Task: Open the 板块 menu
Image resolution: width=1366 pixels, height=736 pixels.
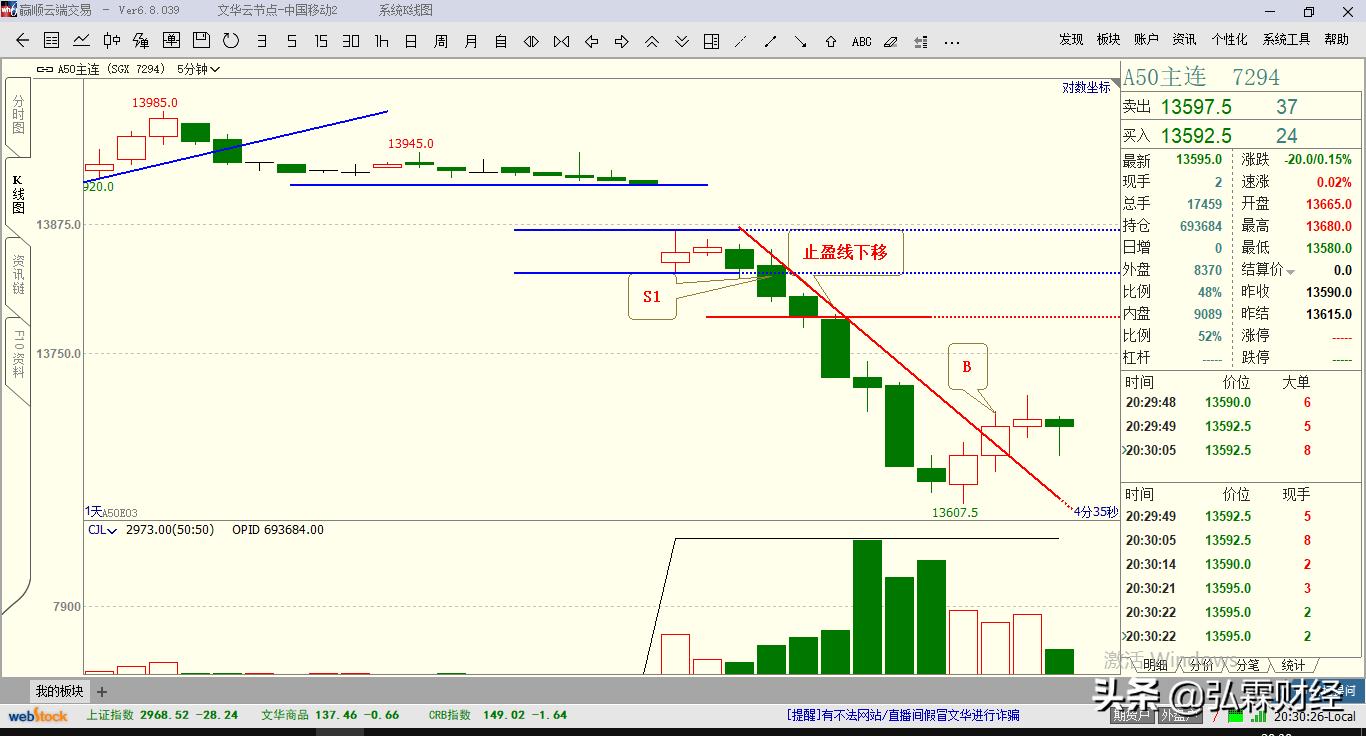Action: [1108, 40]
